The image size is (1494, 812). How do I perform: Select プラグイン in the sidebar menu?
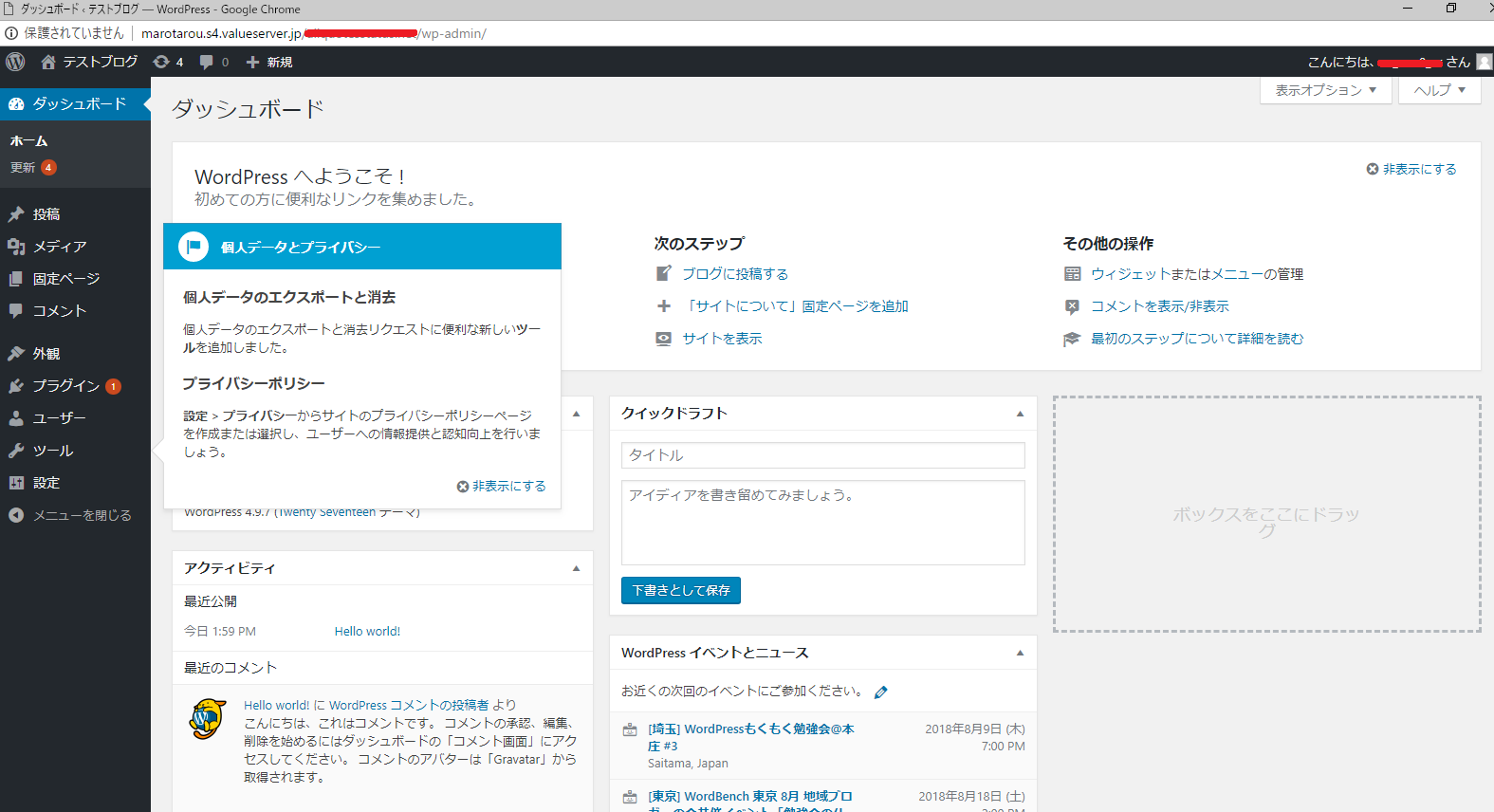(x=66, y=386)
